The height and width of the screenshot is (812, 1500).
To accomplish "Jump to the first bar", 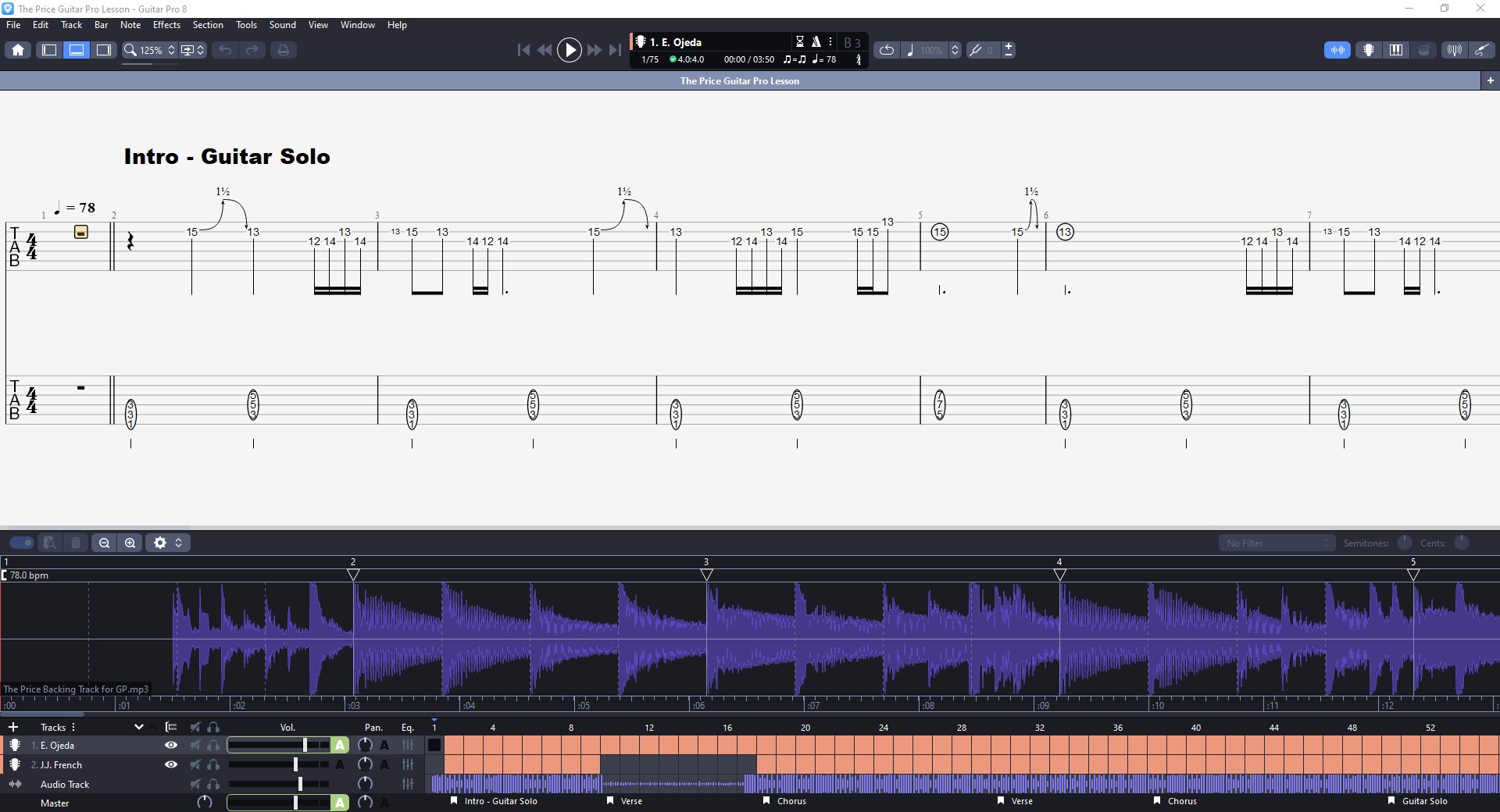I will (x=523, y=50).
